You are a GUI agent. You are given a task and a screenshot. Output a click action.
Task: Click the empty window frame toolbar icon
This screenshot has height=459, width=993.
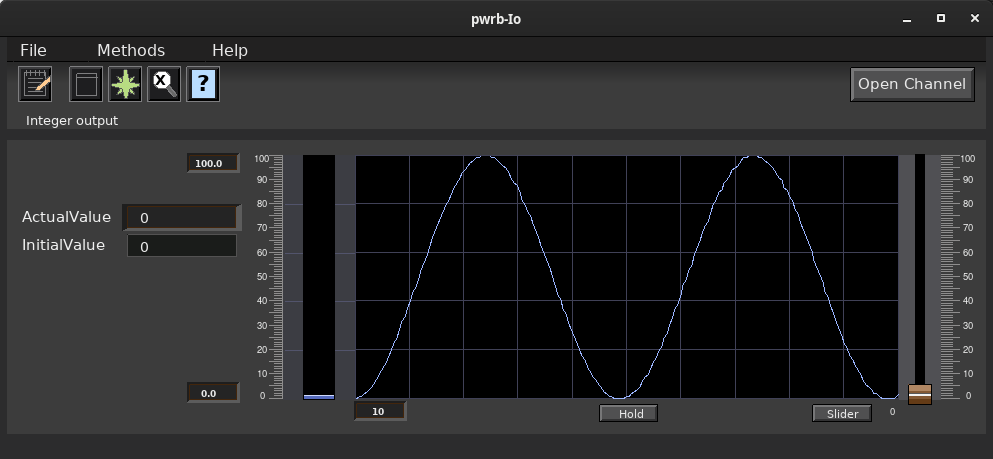[86, 84]
